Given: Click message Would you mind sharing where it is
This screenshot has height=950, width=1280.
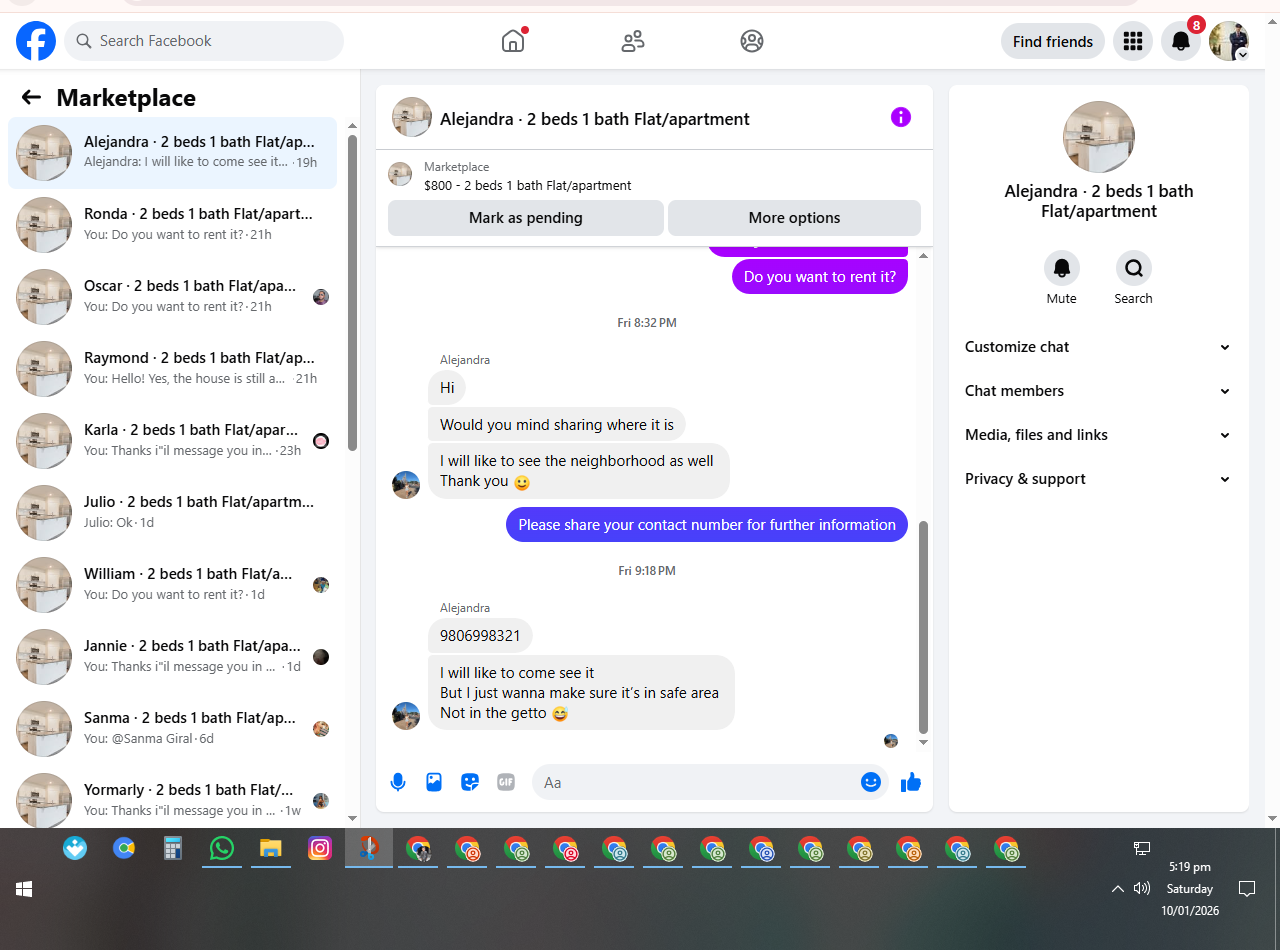Looking at the screenshot, I should click(x=557, y=424).
